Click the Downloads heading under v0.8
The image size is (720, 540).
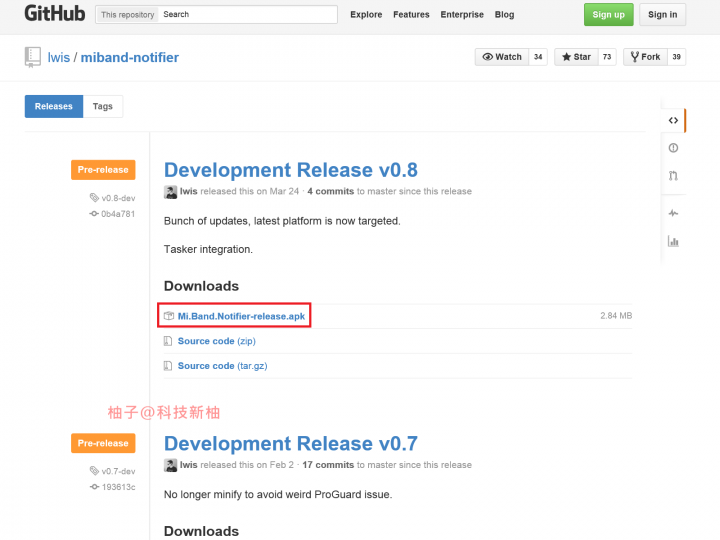tap(201, 286)
